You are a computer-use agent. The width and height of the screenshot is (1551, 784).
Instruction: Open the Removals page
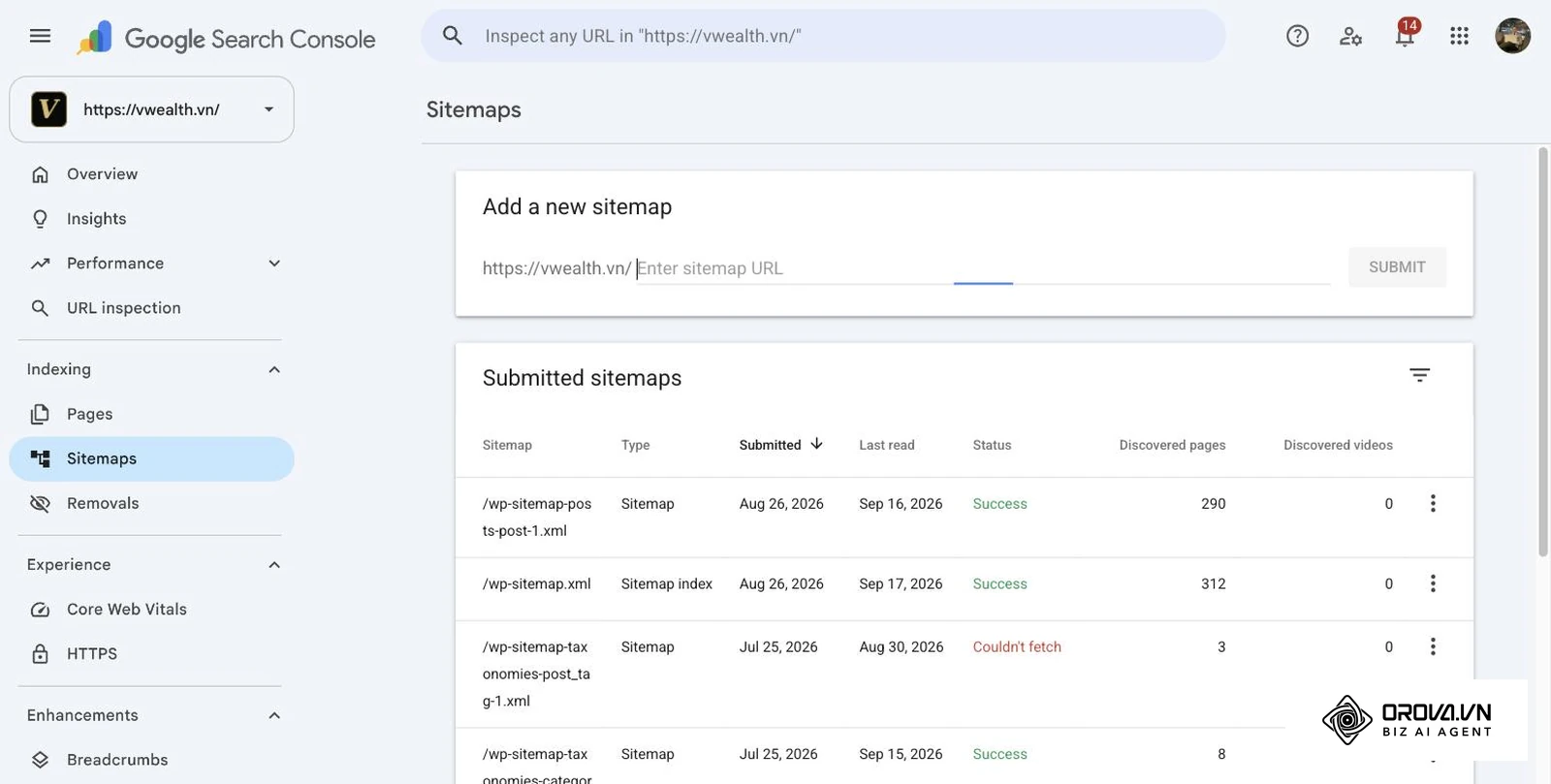pos(151,503)
